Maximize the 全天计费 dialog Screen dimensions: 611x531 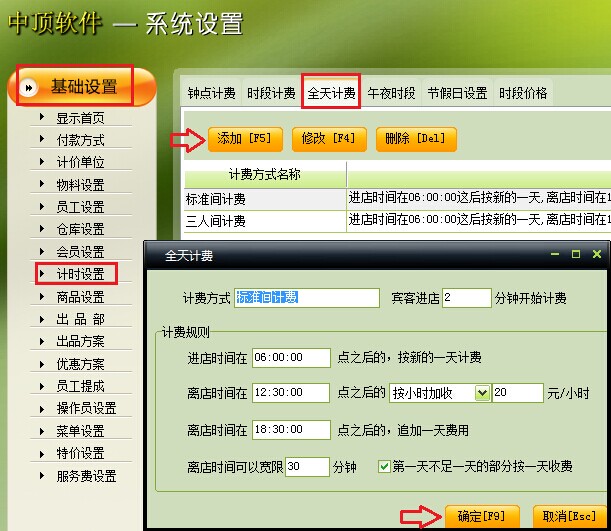576,254
